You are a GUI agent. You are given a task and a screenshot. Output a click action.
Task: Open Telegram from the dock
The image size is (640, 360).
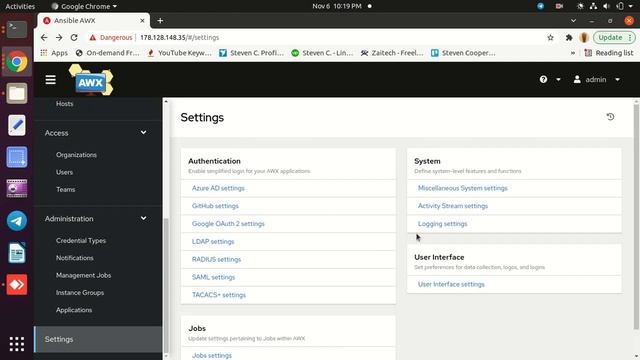(x=17, y=221)
